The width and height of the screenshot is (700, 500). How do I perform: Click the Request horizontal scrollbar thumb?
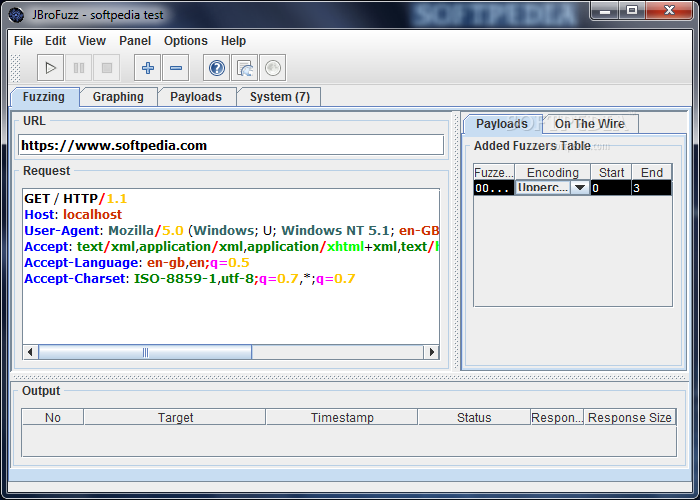tap(145, 352)
